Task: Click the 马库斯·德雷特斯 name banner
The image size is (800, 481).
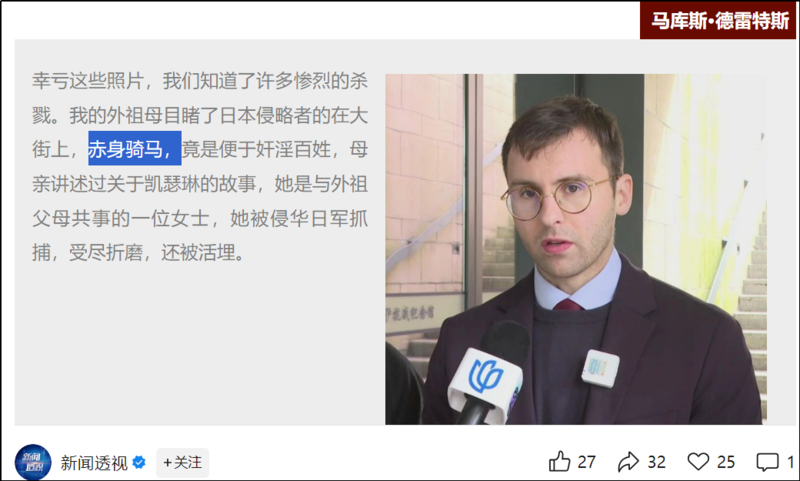Action: pyautogui.click(x=720, y=20)
